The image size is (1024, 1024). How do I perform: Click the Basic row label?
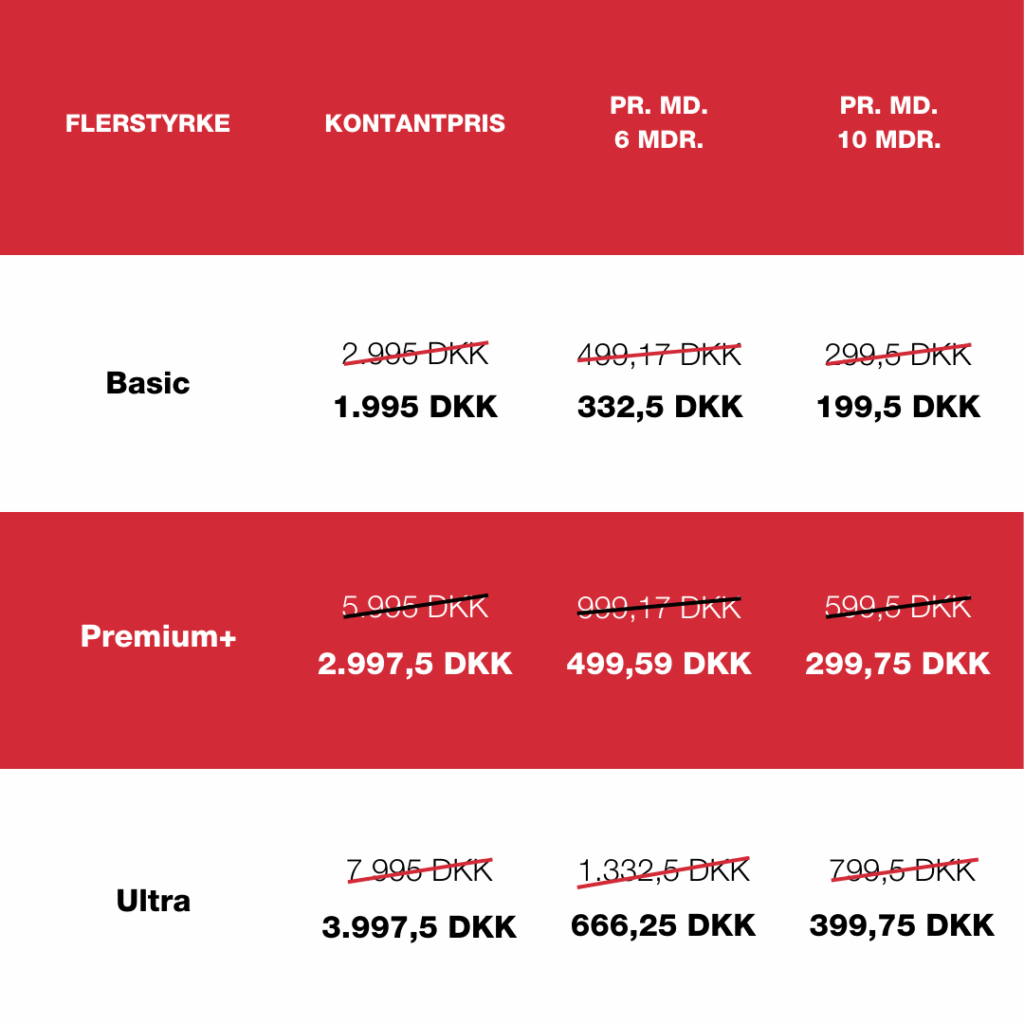[x=147, y=383]
